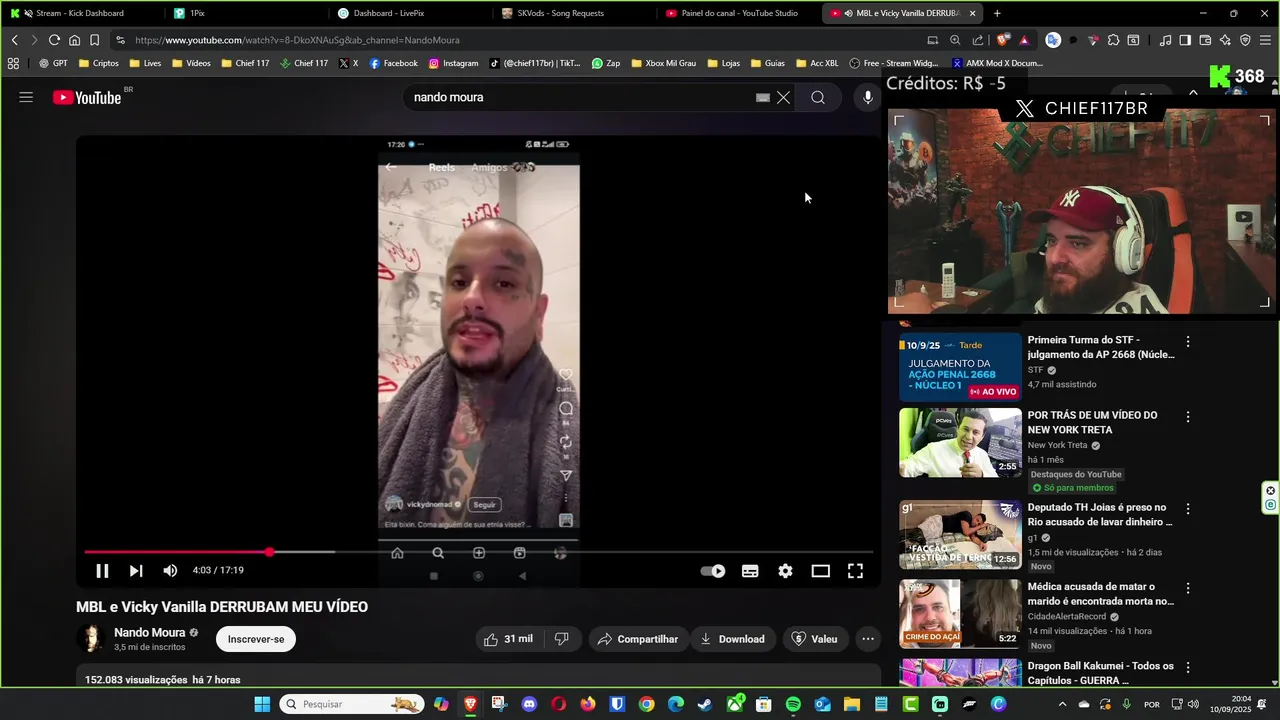Click Compartilhar to share the video
1280x720 pixels.
point(638,639)
